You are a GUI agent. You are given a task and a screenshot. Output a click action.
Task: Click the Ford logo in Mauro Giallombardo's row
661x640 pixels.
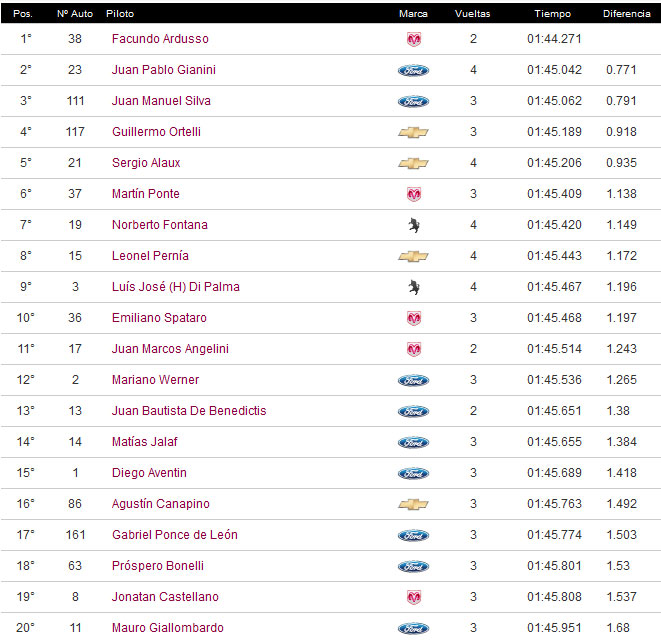(413, 628)
